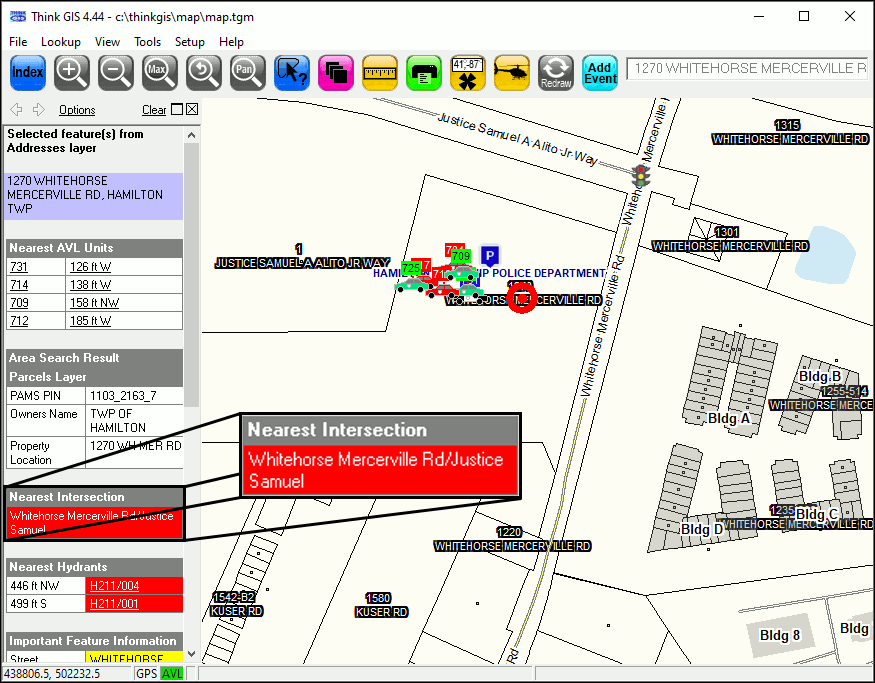Screen dimensions: 875x683
Task: Toggle the X-marked box beside Clear
Action: point(192,110)
